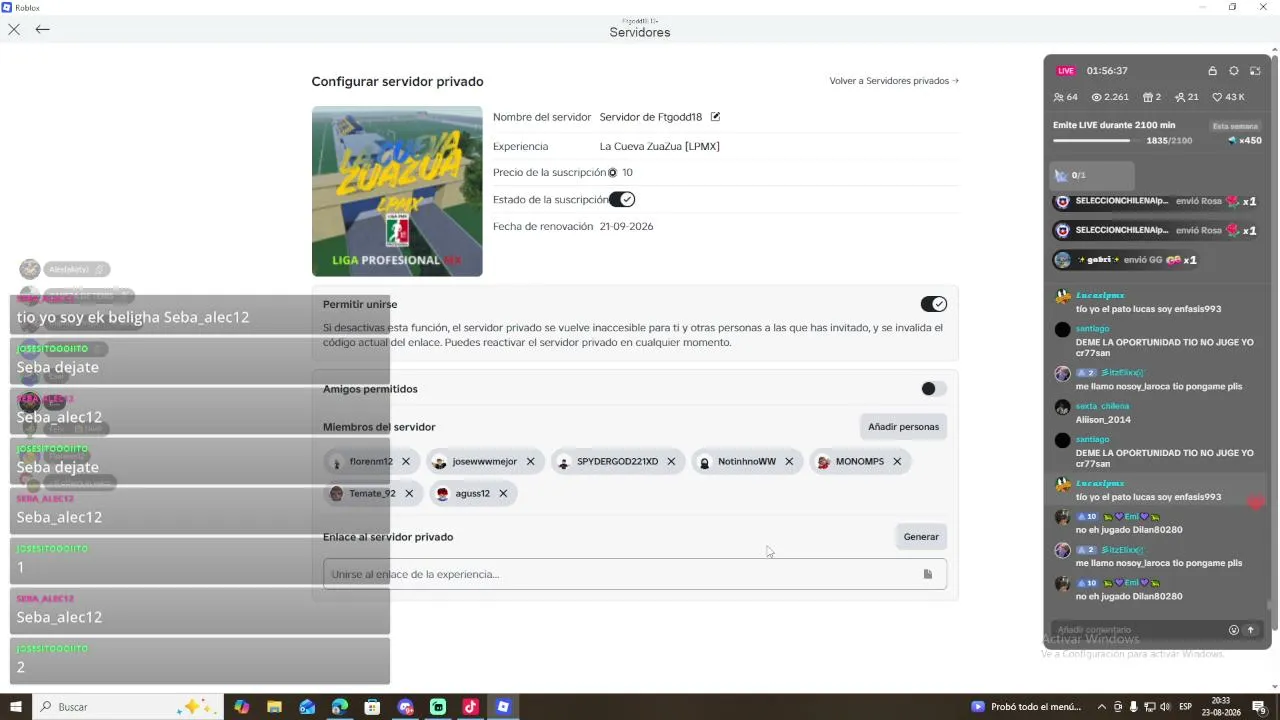The width and height of the screenshot is (1280, 720).
Task: Click the private server link input field
Action: pos(634,574)
